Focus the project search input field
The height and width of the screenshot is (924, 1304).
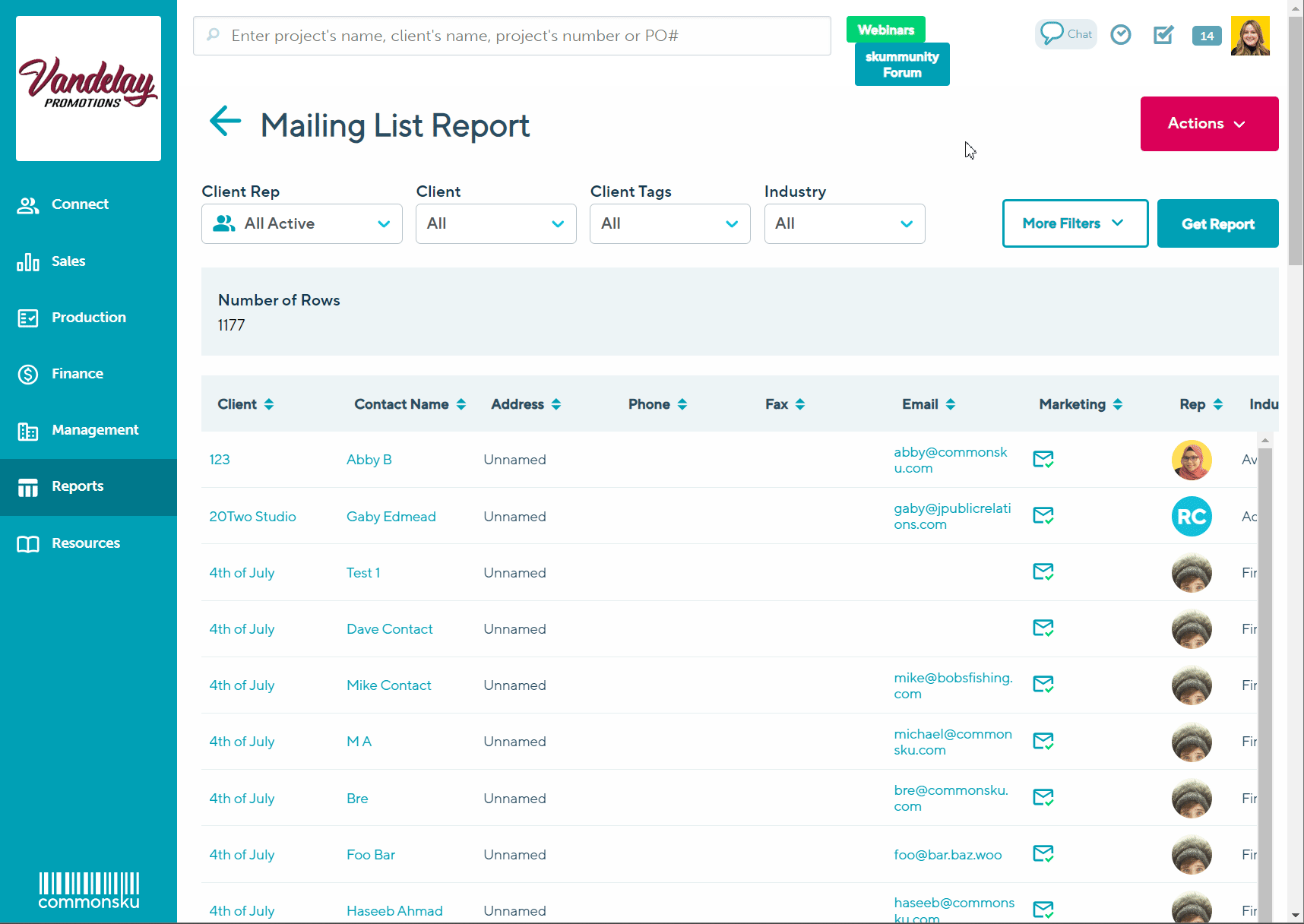click(x=511, y=36)
